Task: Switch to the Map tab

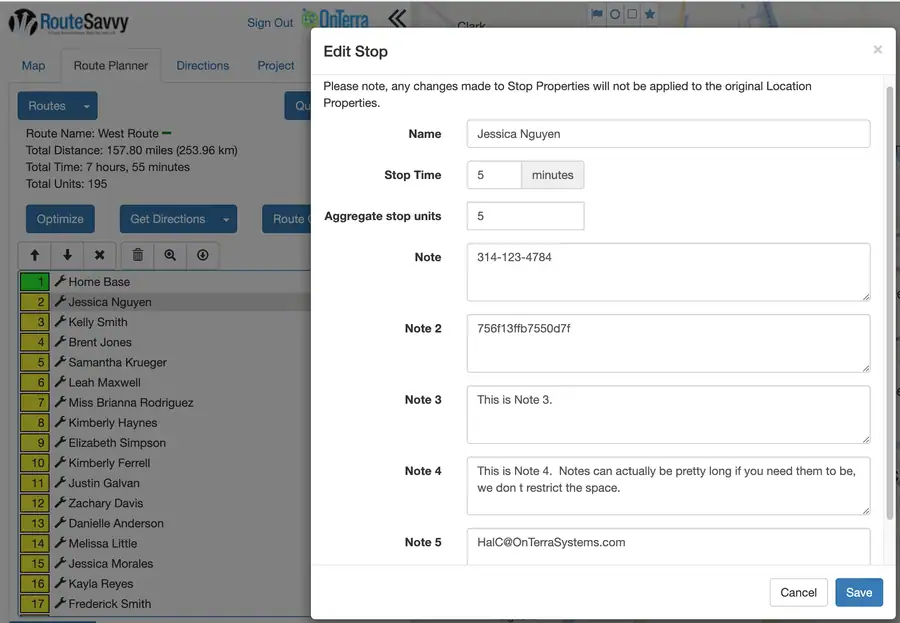Action: [x=33, y=65]
